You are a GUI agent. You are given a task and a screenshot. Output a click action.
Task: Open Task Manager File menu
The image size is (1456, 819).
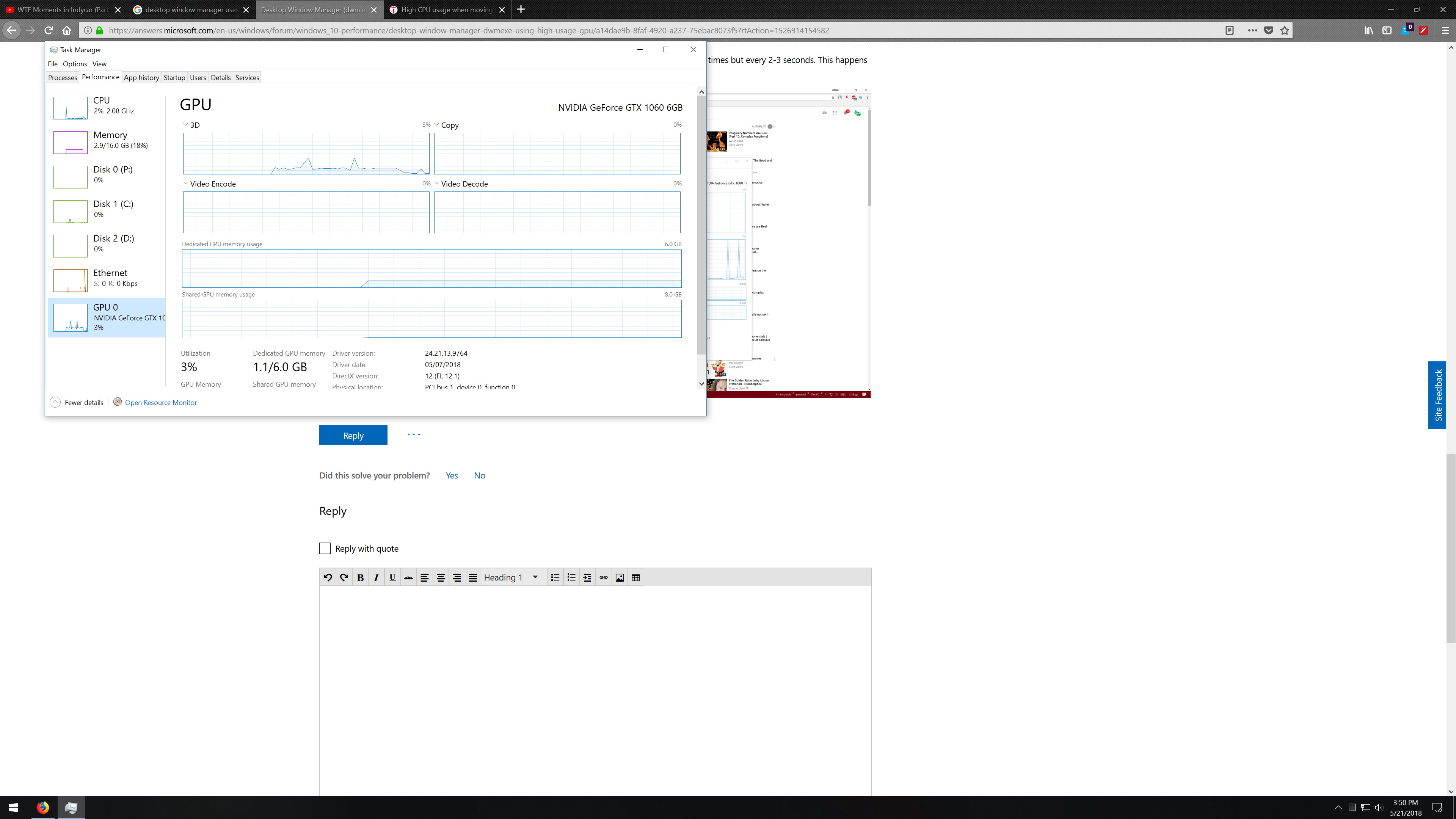(53, 64)
